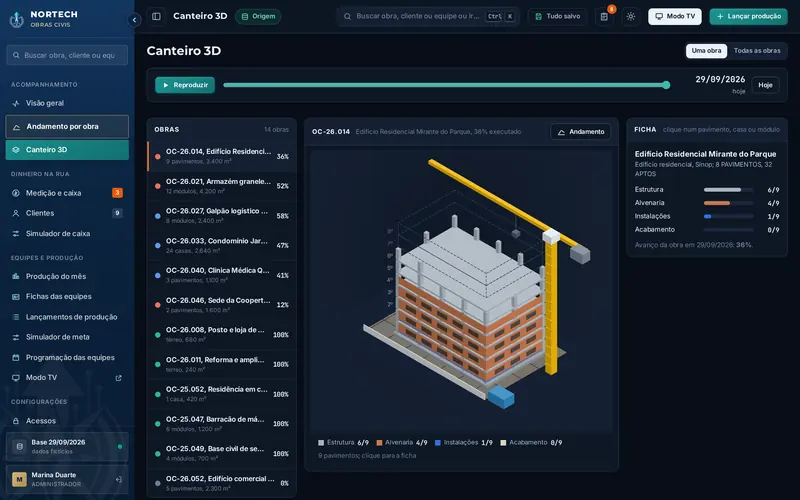Screen dimensions: 800x500
Task: Open Visão geral in the sidebar
Action: 67,103
